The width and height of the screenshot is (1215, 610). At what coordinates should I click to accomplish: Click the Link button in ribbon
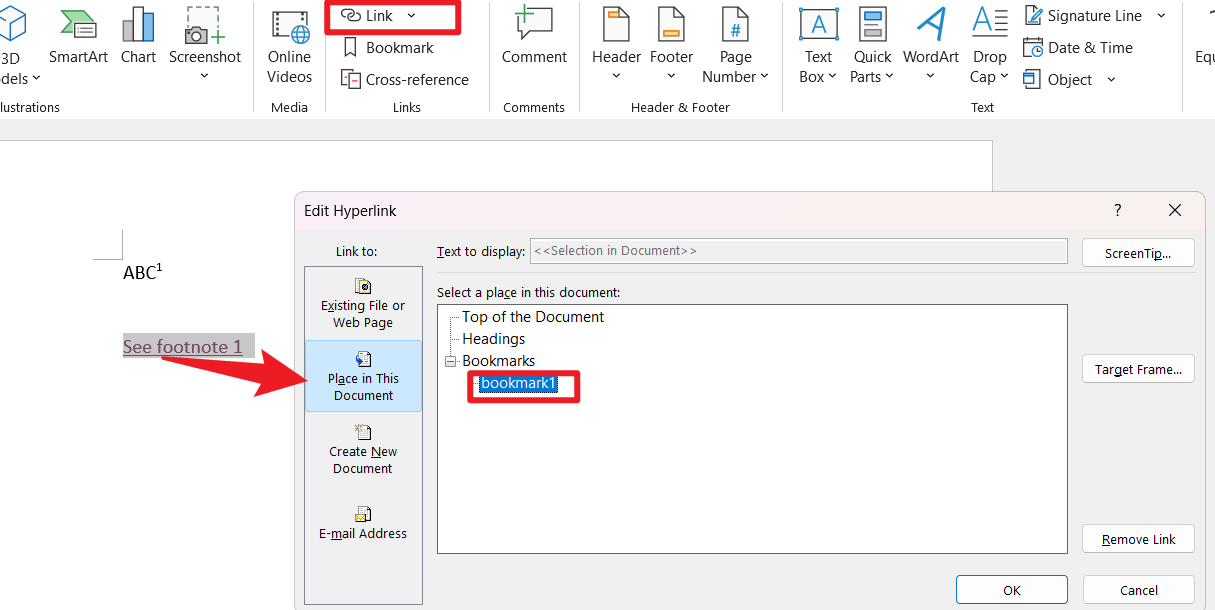tap(367, 16)
